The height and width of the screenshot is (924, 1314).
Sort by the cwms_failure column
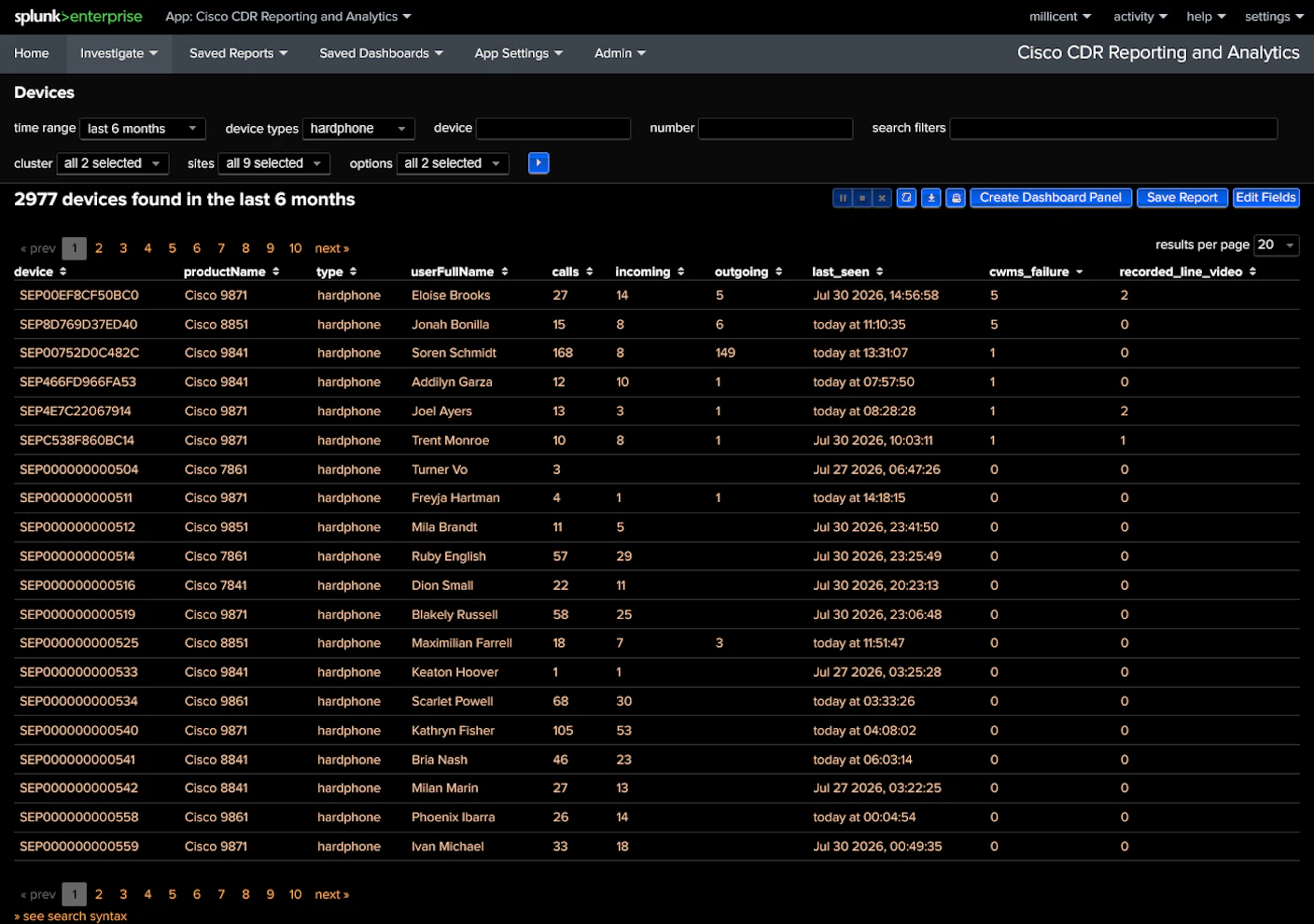[x=1036, y=272]
